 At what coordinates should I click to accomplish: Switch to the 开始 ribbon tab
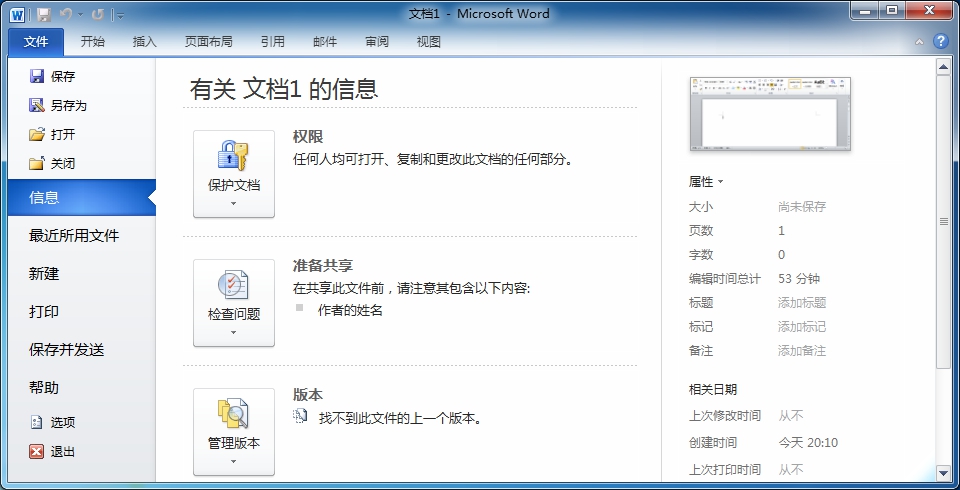pos(92,42)
